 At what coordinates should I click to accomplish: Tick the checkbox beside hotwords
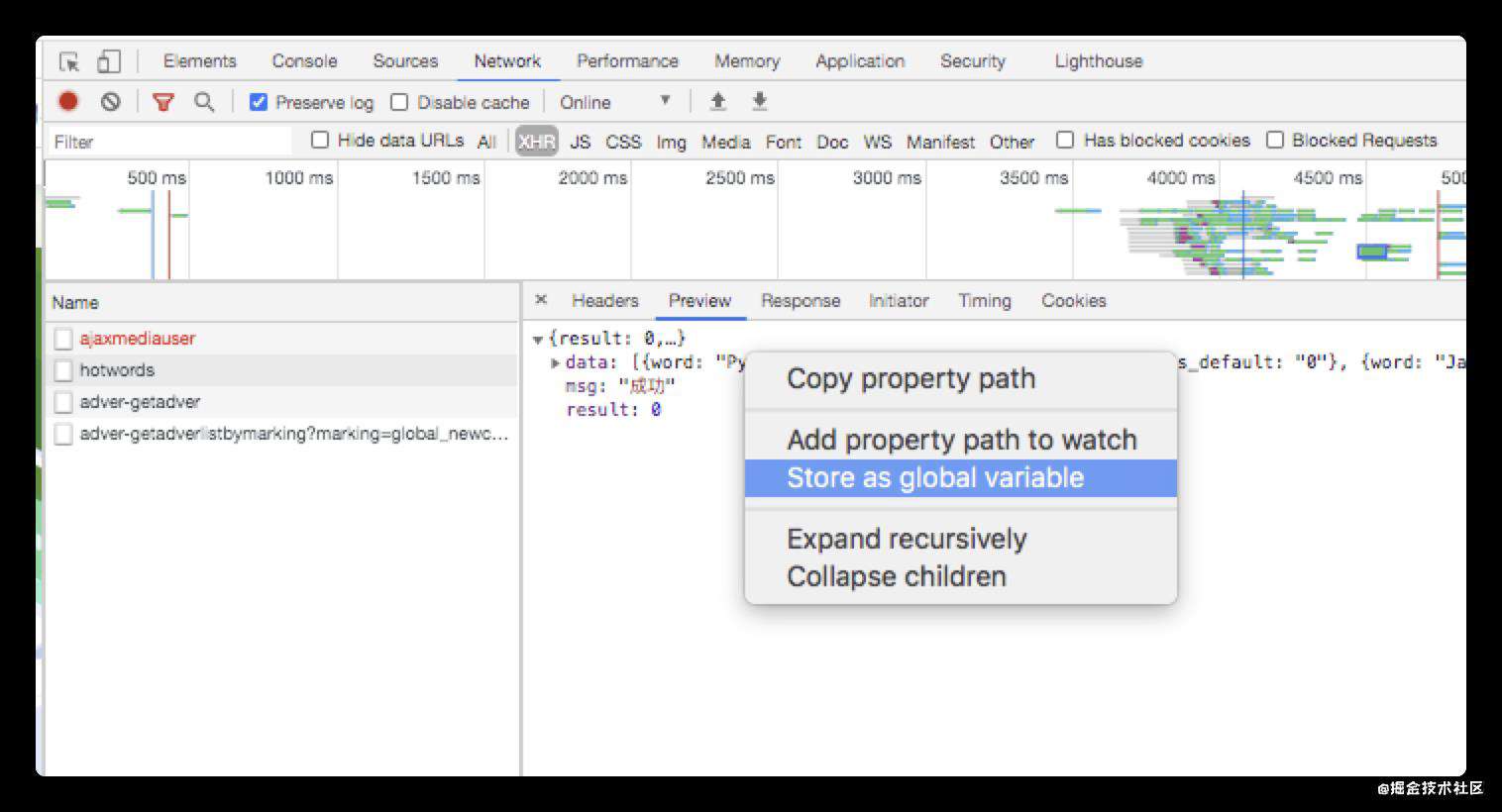click(63, 370)
